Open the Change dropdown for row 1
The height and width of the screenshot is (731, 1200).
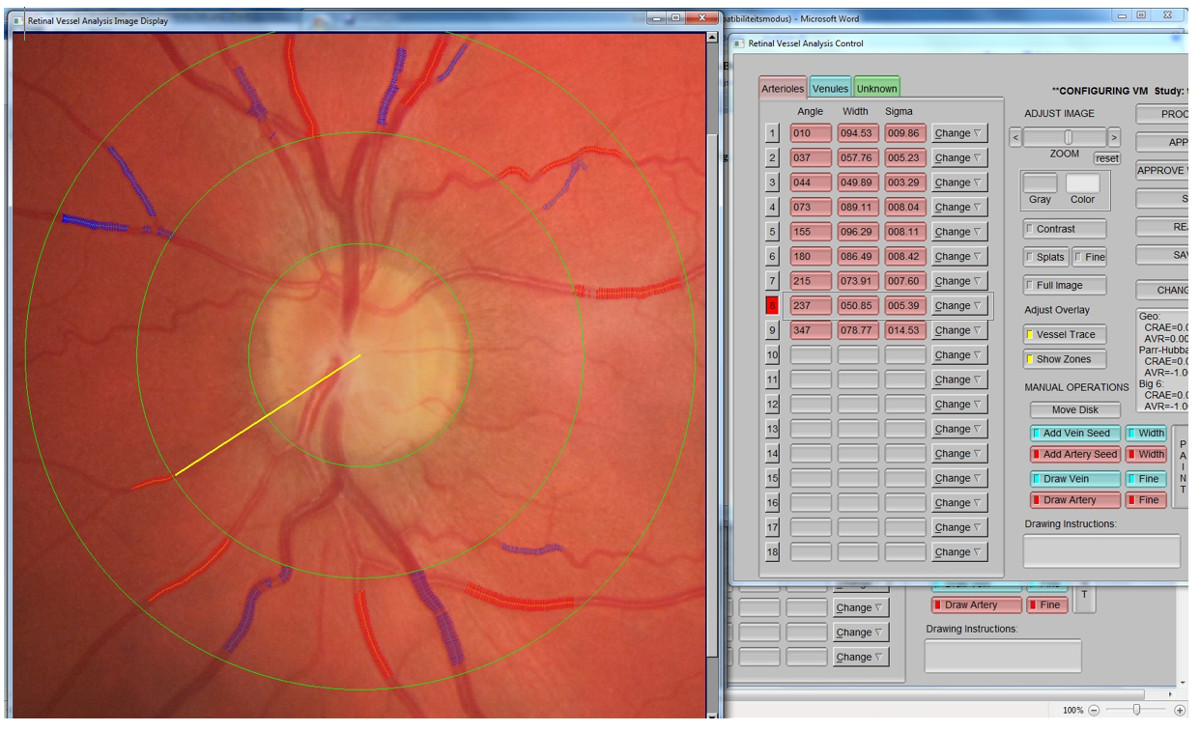pyautogui.click(x=958, y=133)
